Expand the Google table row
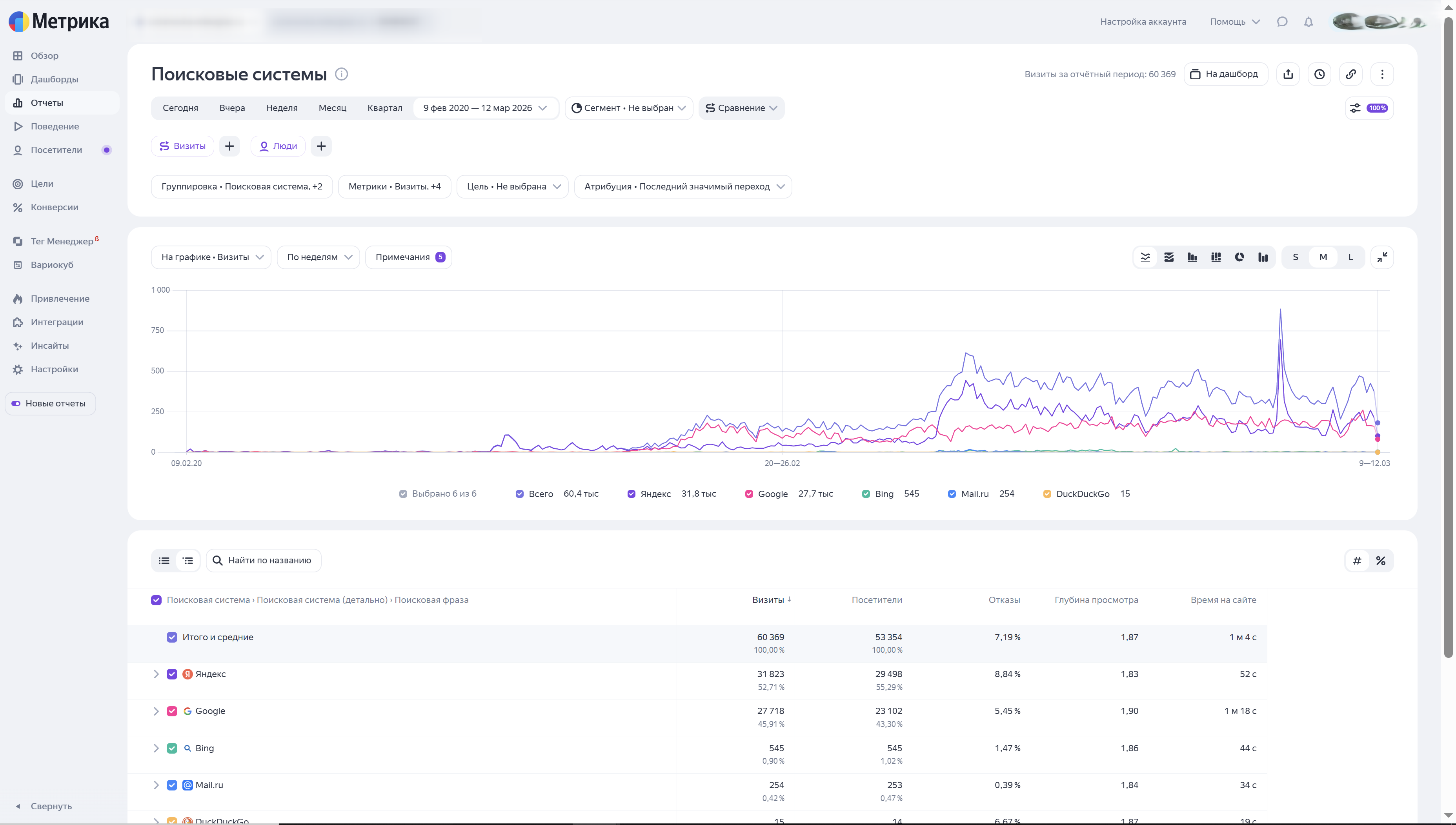The width and height of the screenshot is (1456, 825). 157,711
